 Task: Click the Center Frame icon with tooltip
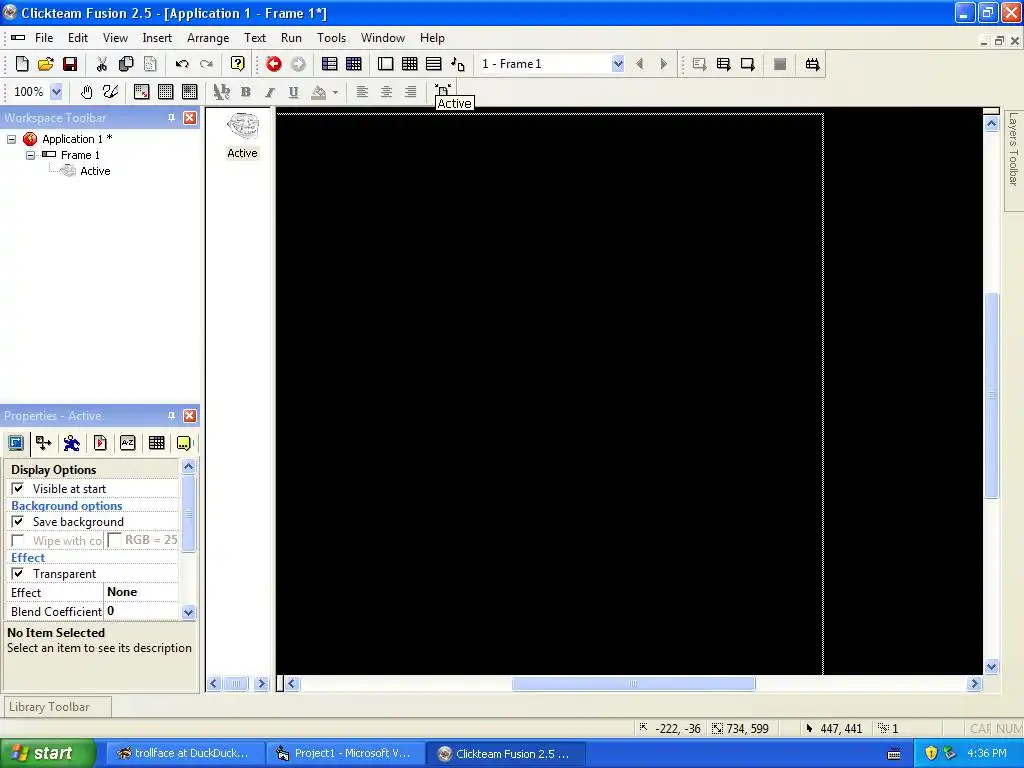click(443, 90)
